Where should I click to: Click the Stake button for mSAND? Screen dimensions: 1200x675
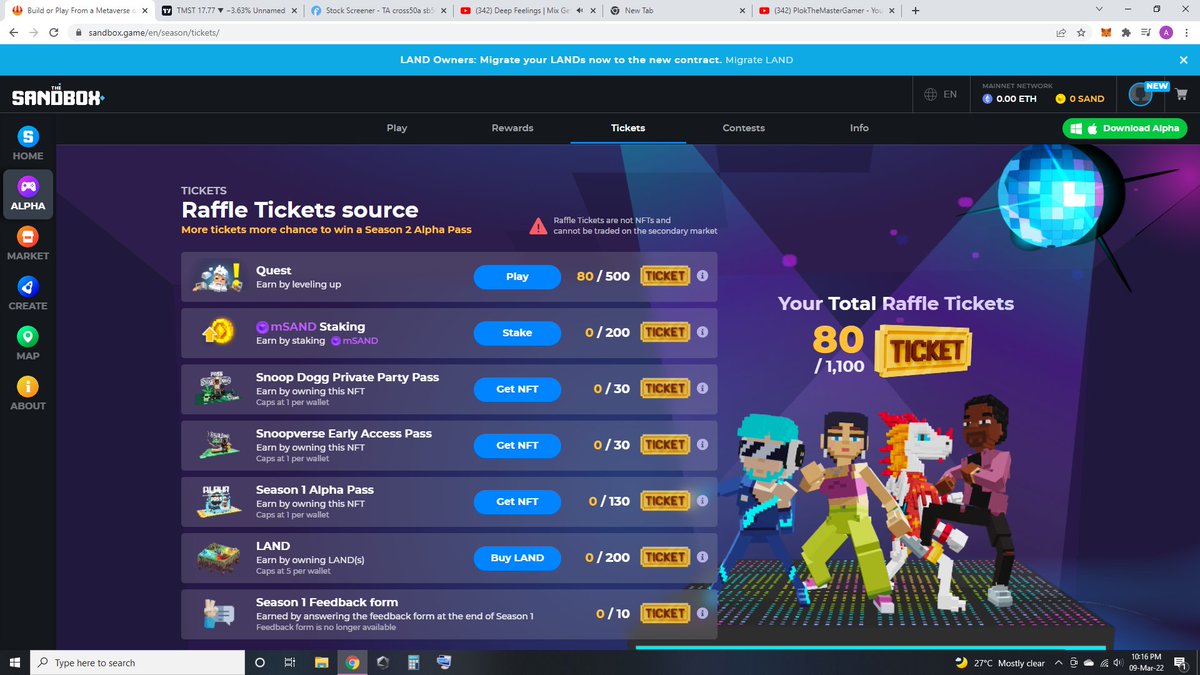tap(517, 332)
